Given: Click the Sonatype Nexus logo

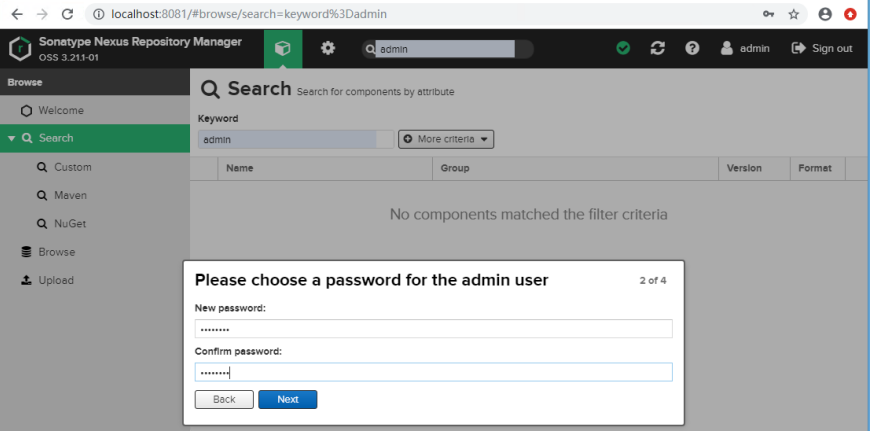Looking at the screenshot, I should 21,49.
